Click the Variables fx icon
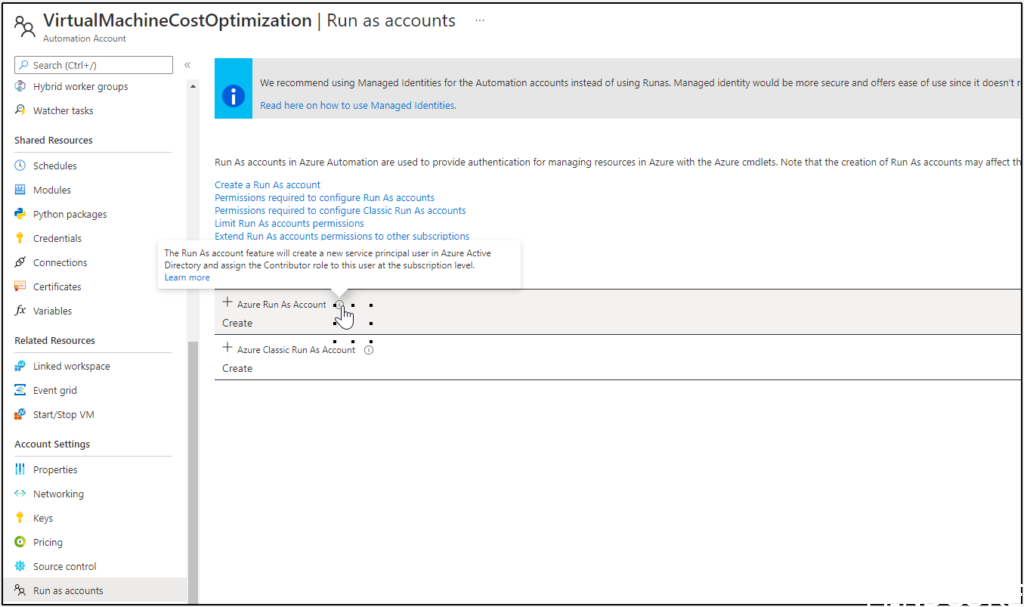The height and width of the screenshot is (607, 1024). pos(20,311)
